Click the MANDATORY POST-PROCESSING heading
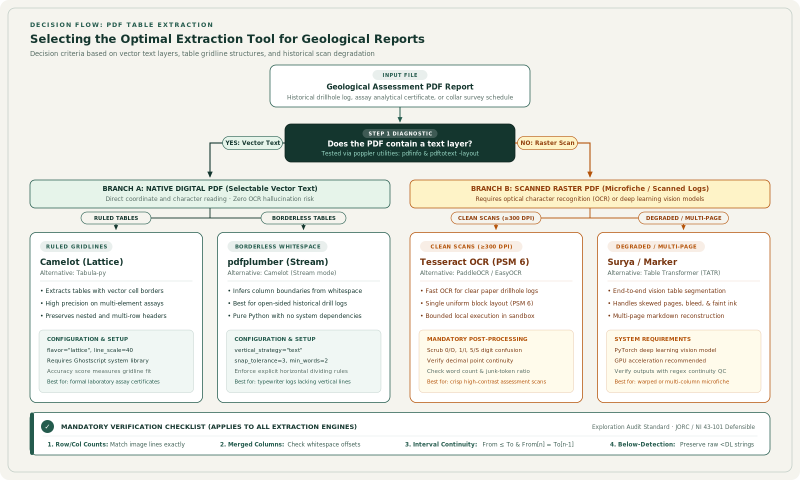Image resolution: width=800 pixels, height=480 pixels. [477, 339]
